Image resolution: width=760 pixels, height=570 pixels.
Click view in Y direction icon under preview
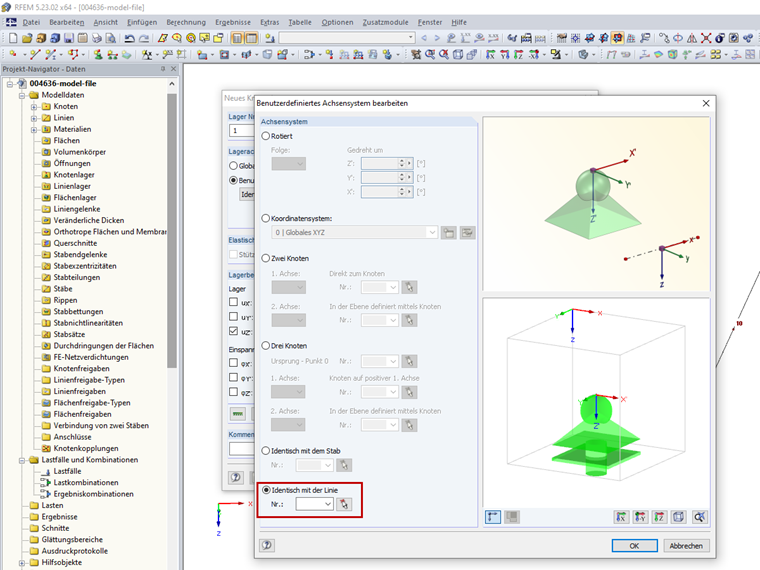coord(640,517)
